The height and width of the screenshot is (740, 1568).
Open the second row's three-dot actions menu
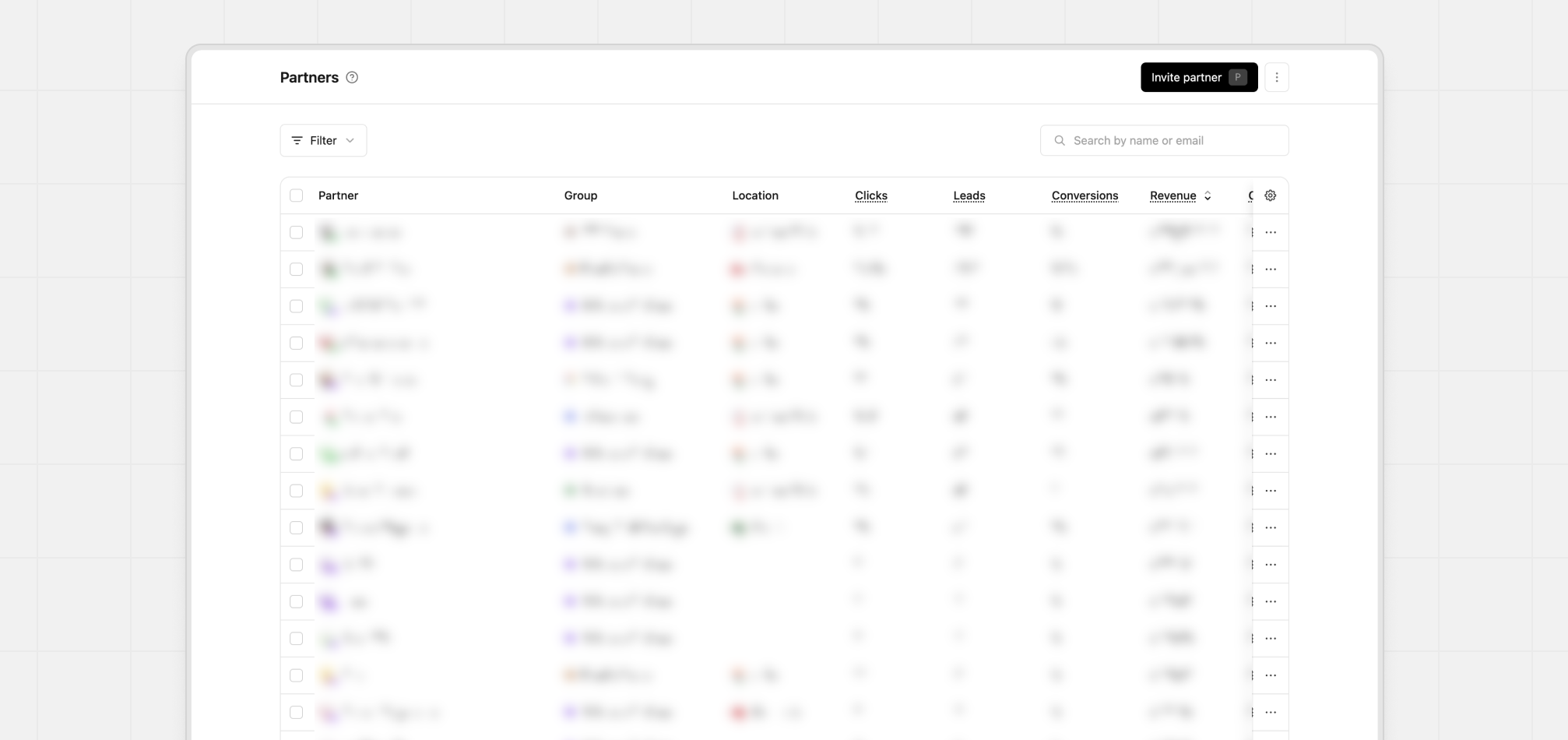(x=1271, y=269)
